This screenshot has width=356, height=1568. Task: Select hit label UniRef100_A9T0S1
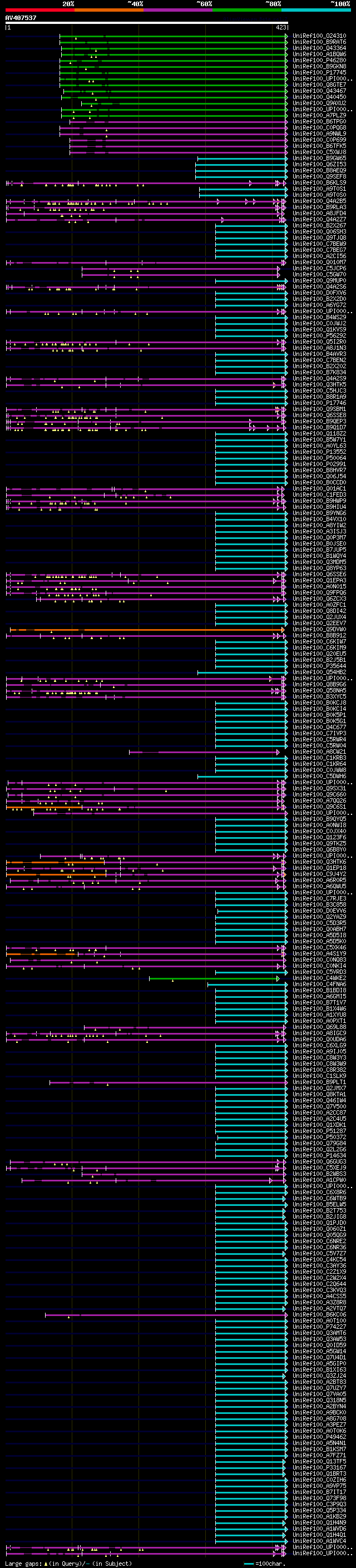[319, 189]
